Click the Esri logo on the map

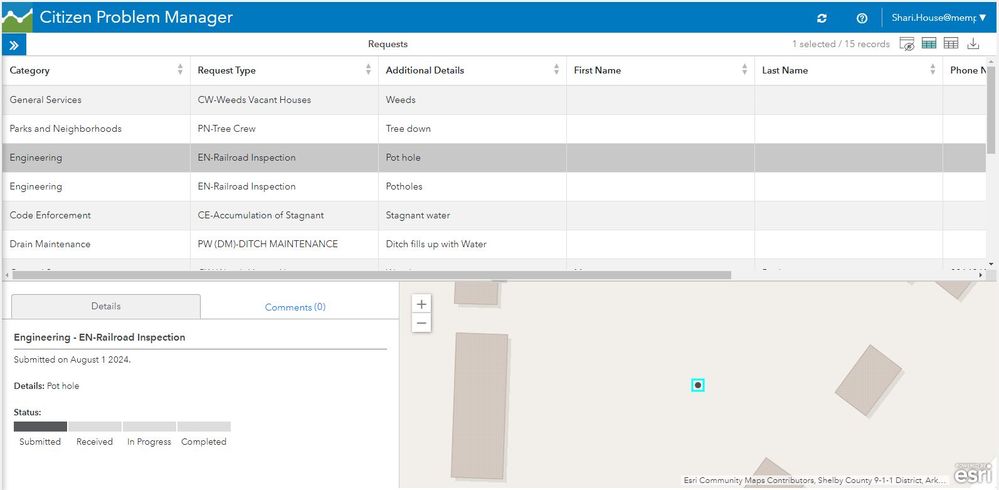click(x=973, y=474)
